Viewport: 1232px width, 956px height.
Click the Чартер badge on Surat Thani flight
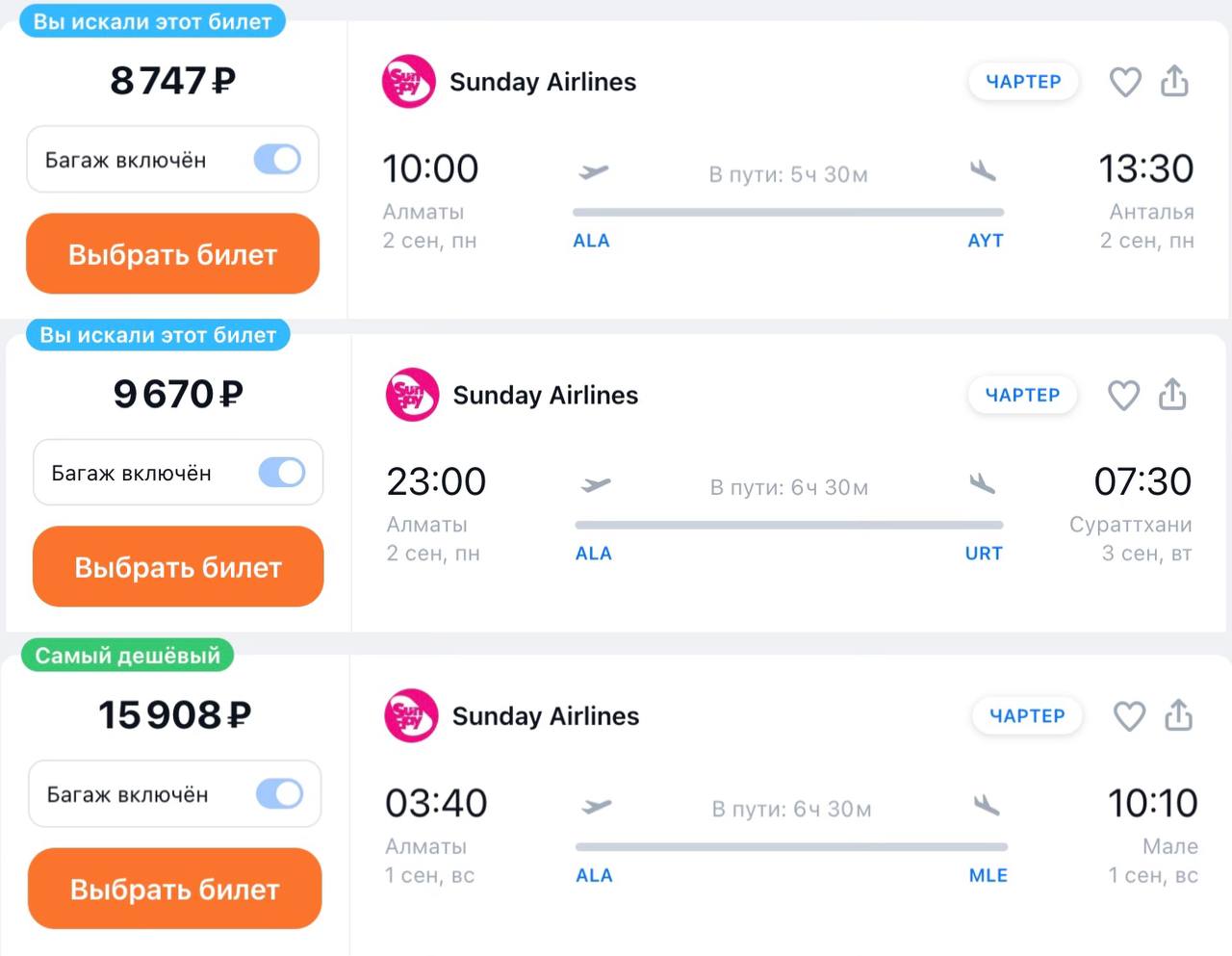click(1022, 395)
